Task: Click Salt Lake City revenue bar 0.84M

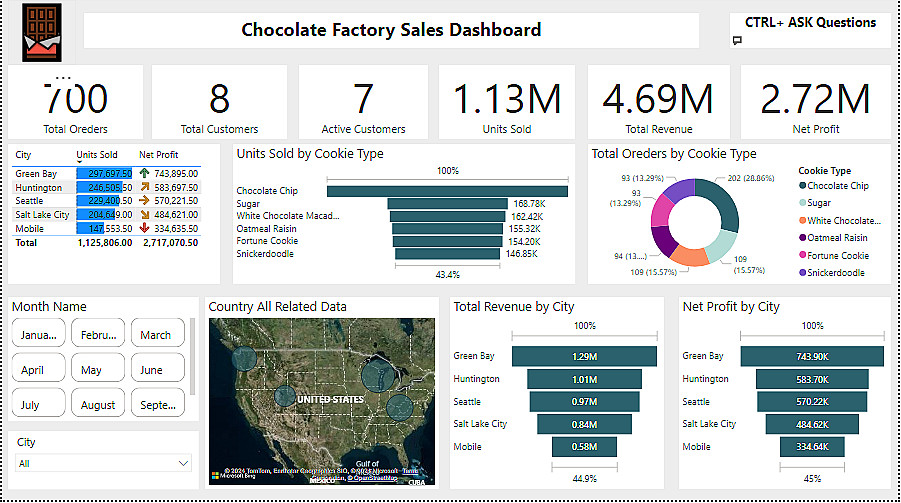Action: [584, 424]
